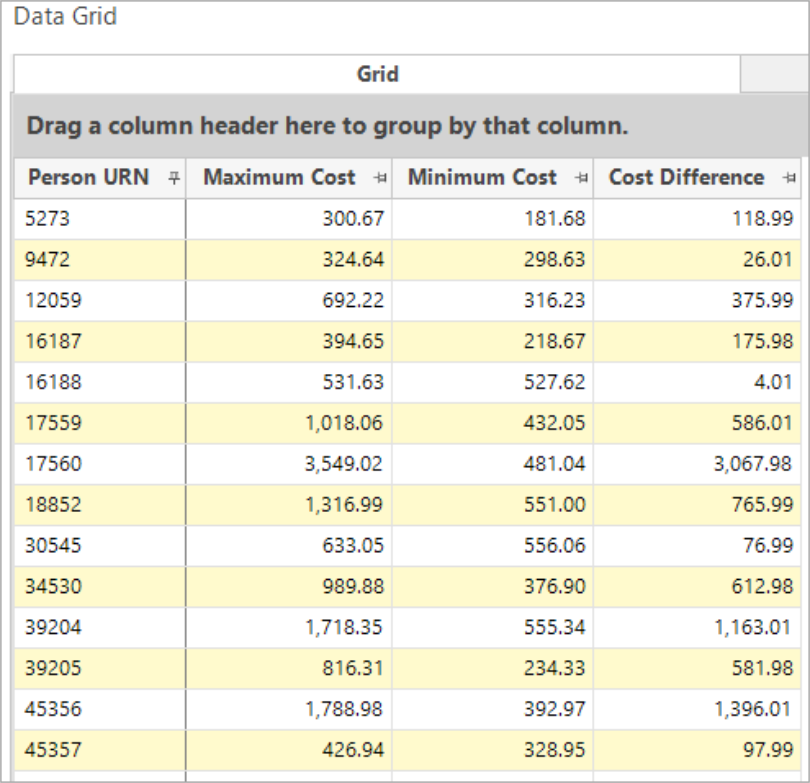Select the Person URN cell 17559

(50, 422)
